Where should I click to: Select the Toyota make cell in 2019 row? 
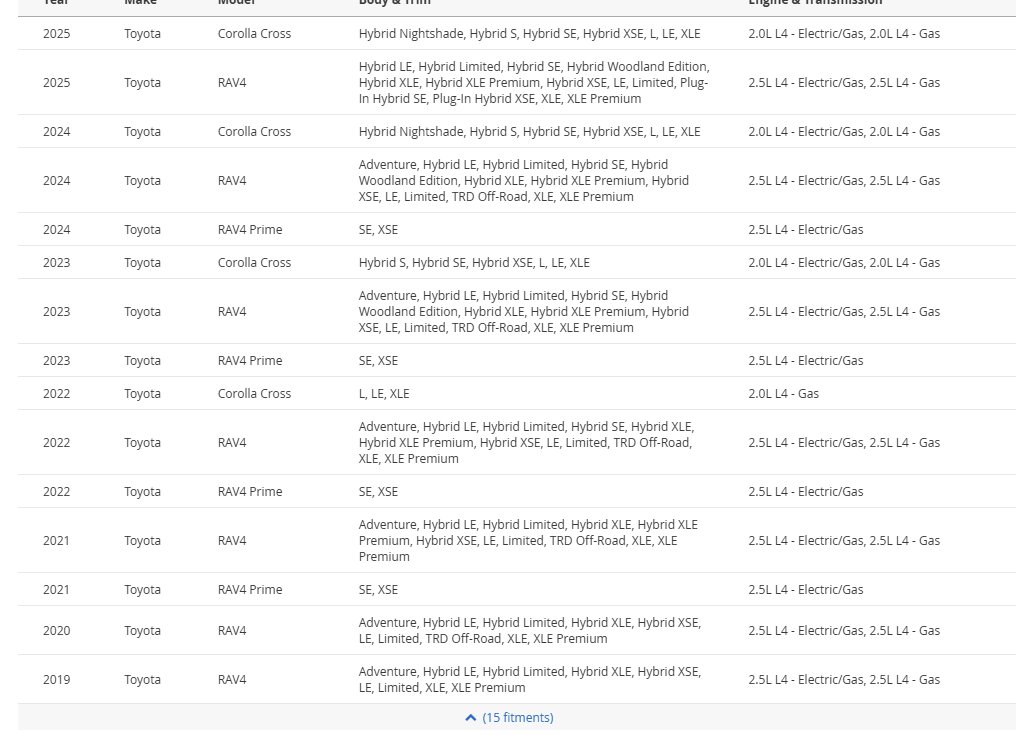142,679
